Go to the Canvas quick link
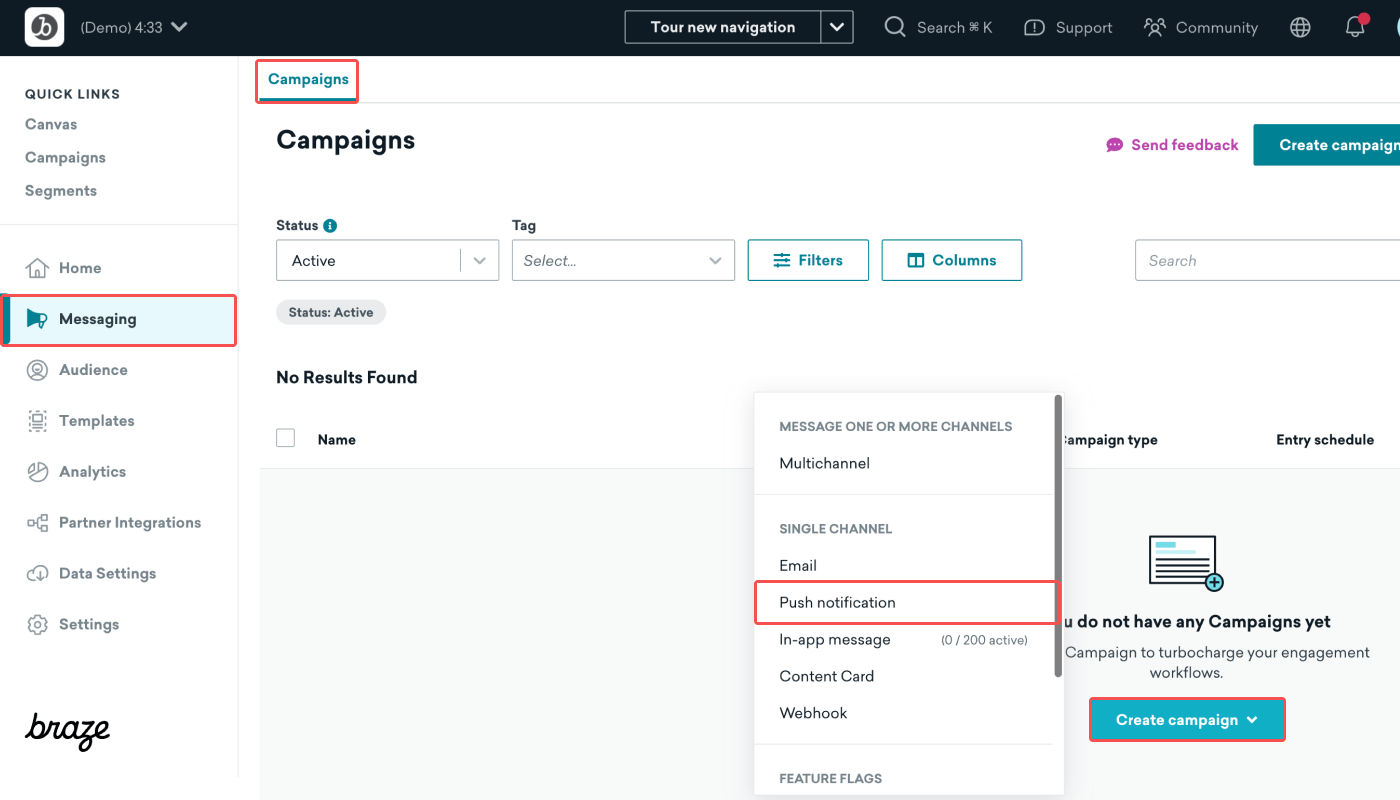 tap(51, 124)
